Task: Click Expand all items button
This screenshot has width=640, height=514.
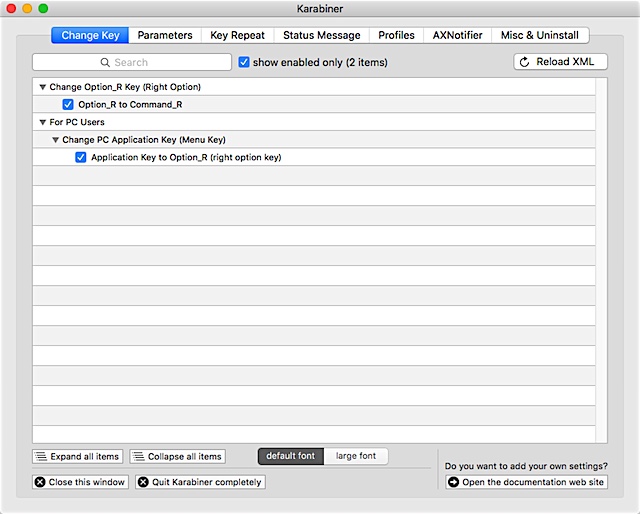Action: (78, 456)
